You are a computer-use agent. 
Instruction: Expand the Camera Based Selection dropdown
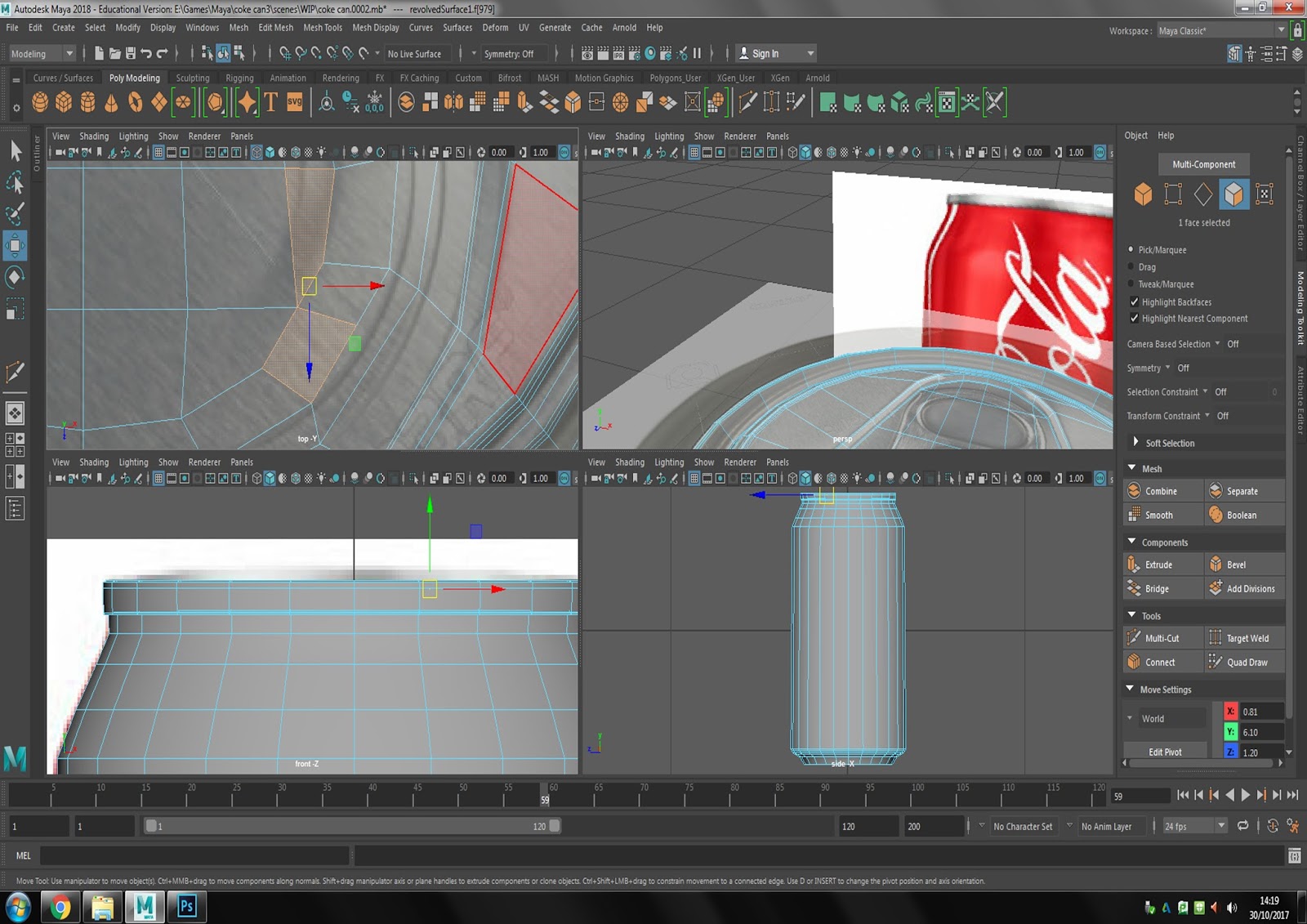tap(1216, 344)
